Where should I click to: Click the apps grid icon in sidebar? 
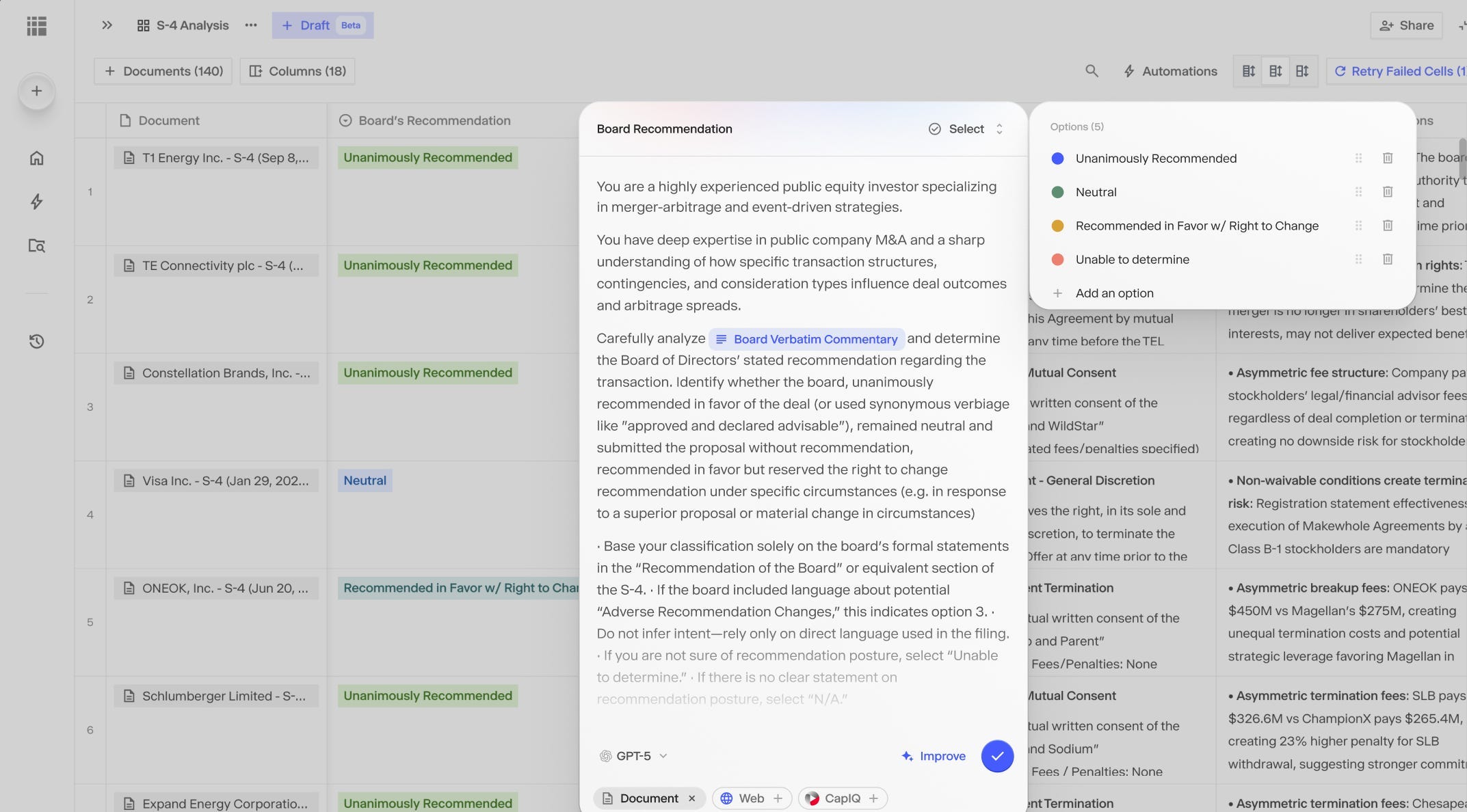(x=37, y=26)
